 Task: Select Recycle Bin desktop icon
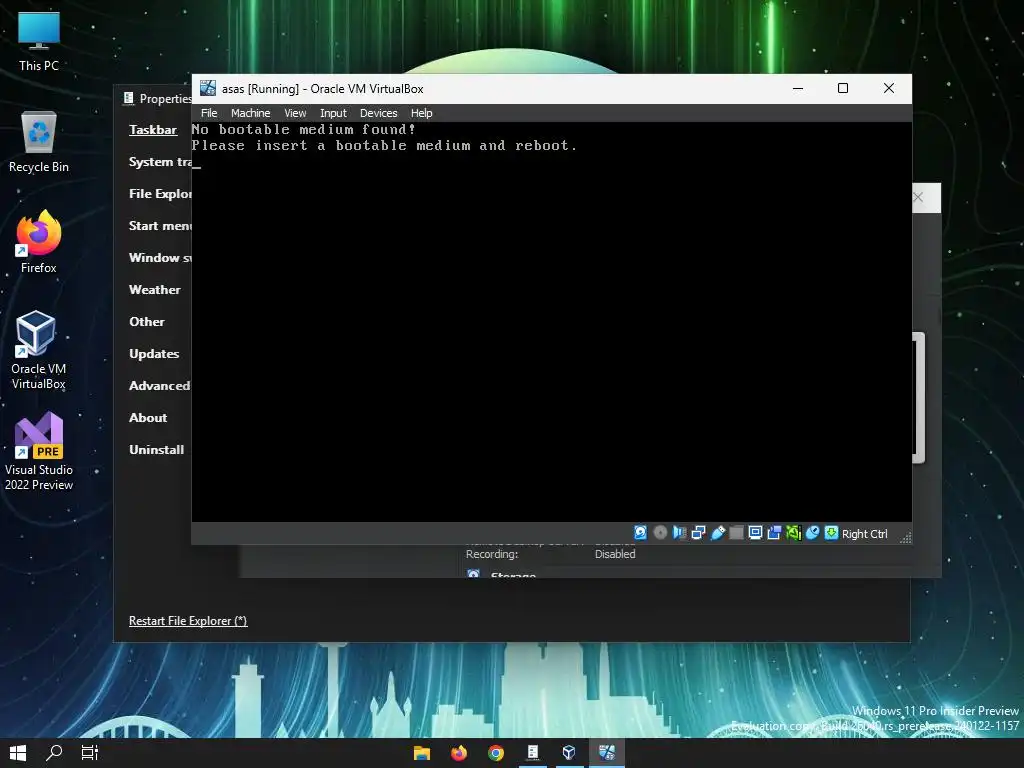39,142
